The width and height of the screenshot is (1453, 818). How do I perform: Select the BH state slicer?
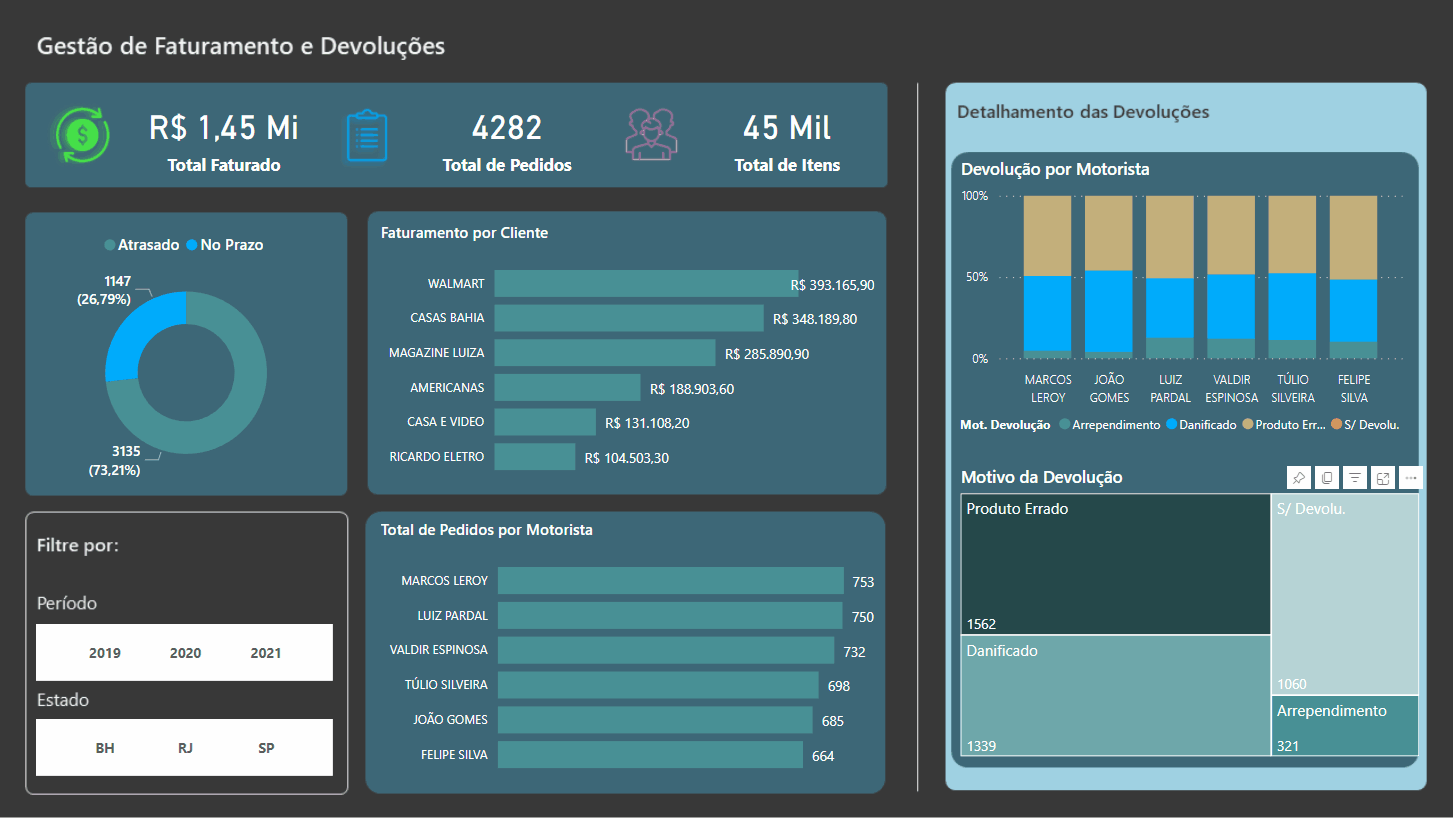coord(105,748)
